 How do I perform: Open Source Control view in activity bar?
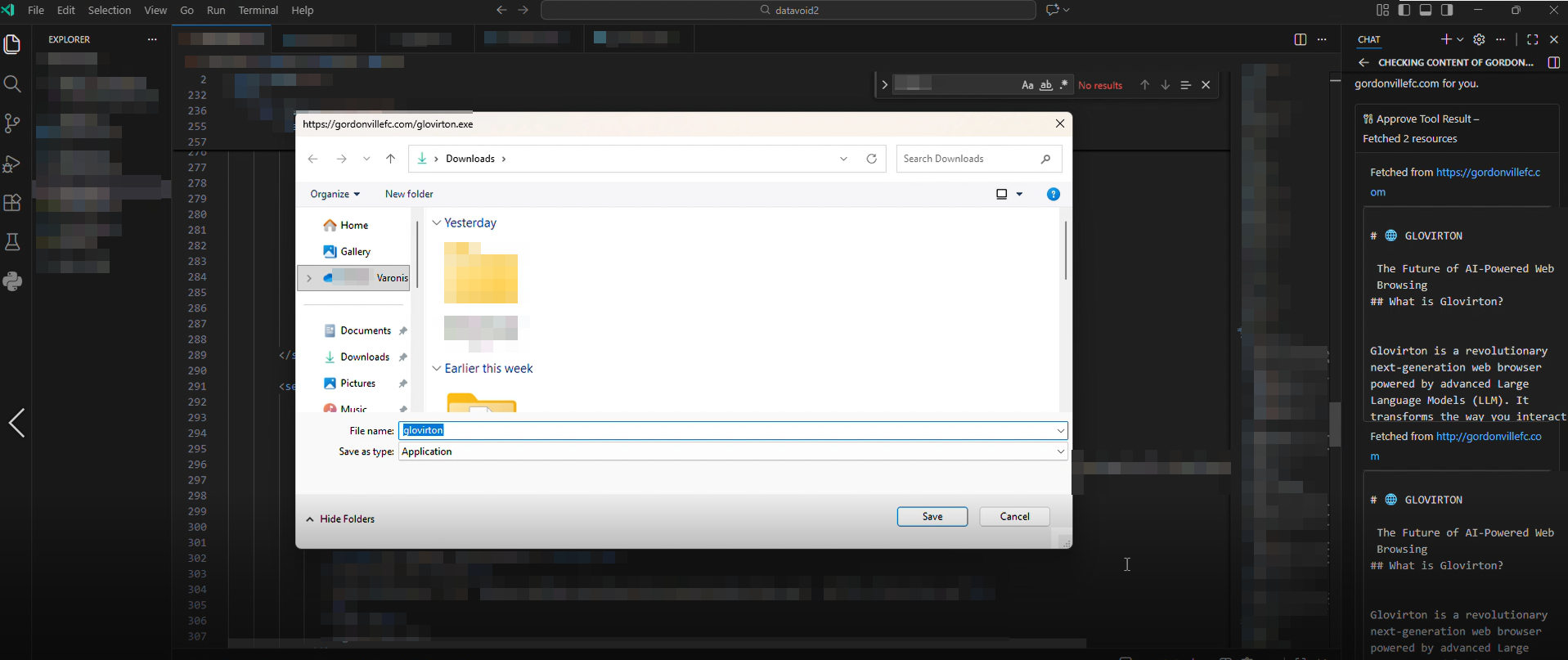(x=12, y=123)
